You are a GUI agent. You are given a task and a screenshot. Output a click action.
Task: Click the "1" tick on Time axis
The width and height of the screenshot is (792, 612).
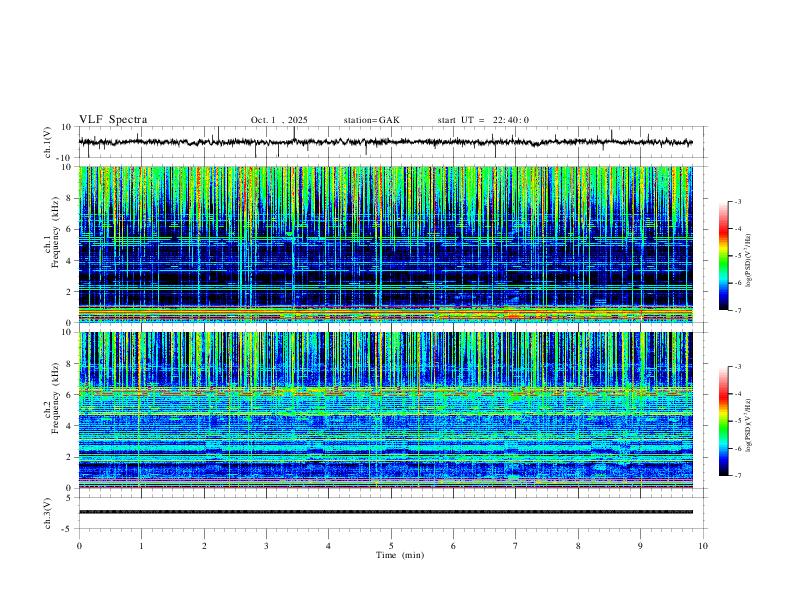point(141,546)
